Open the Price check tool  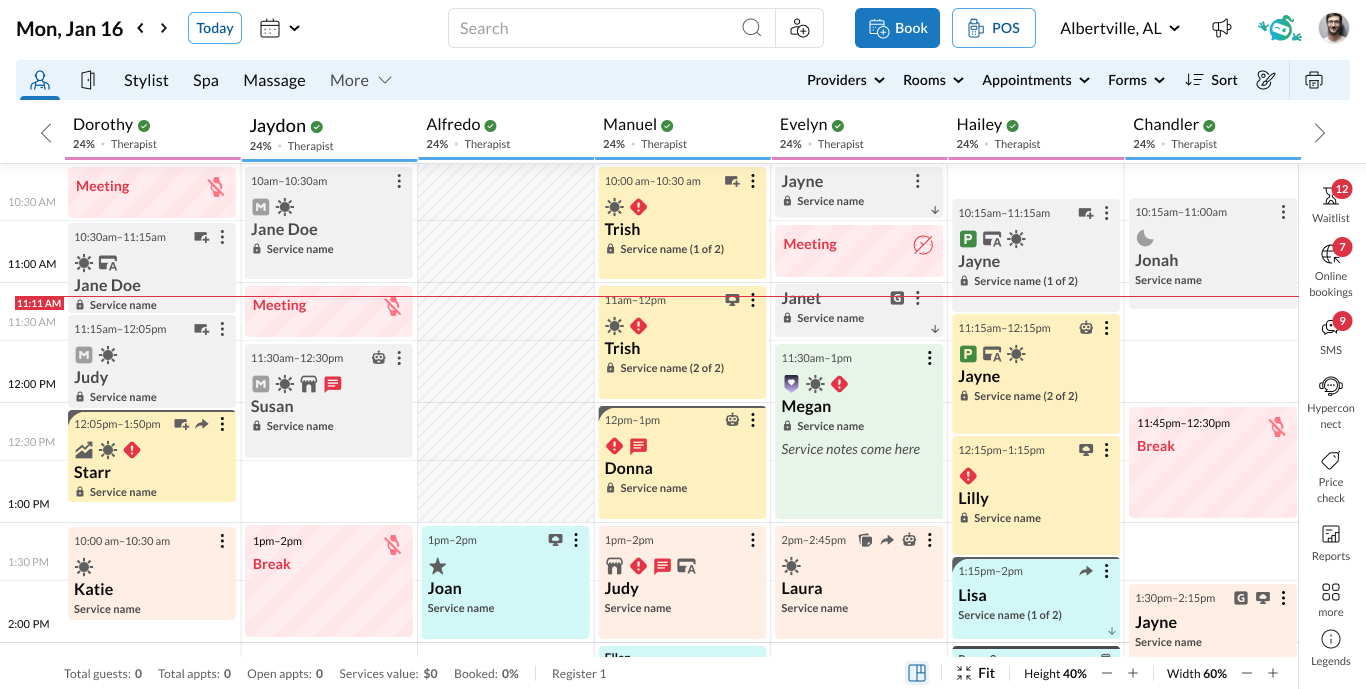click(1330, 474)
